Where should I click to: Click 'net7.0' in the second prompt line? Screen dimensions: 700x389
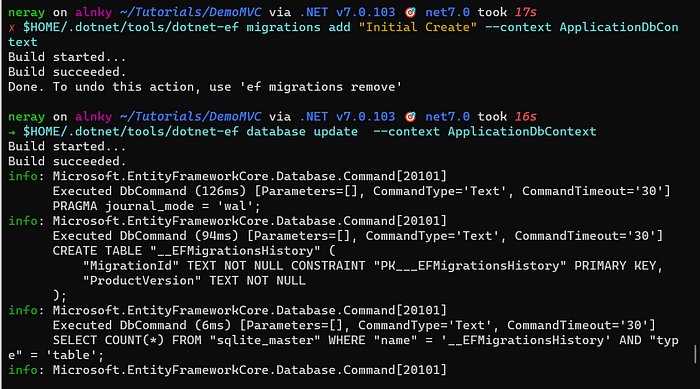[x=447, y=117]
